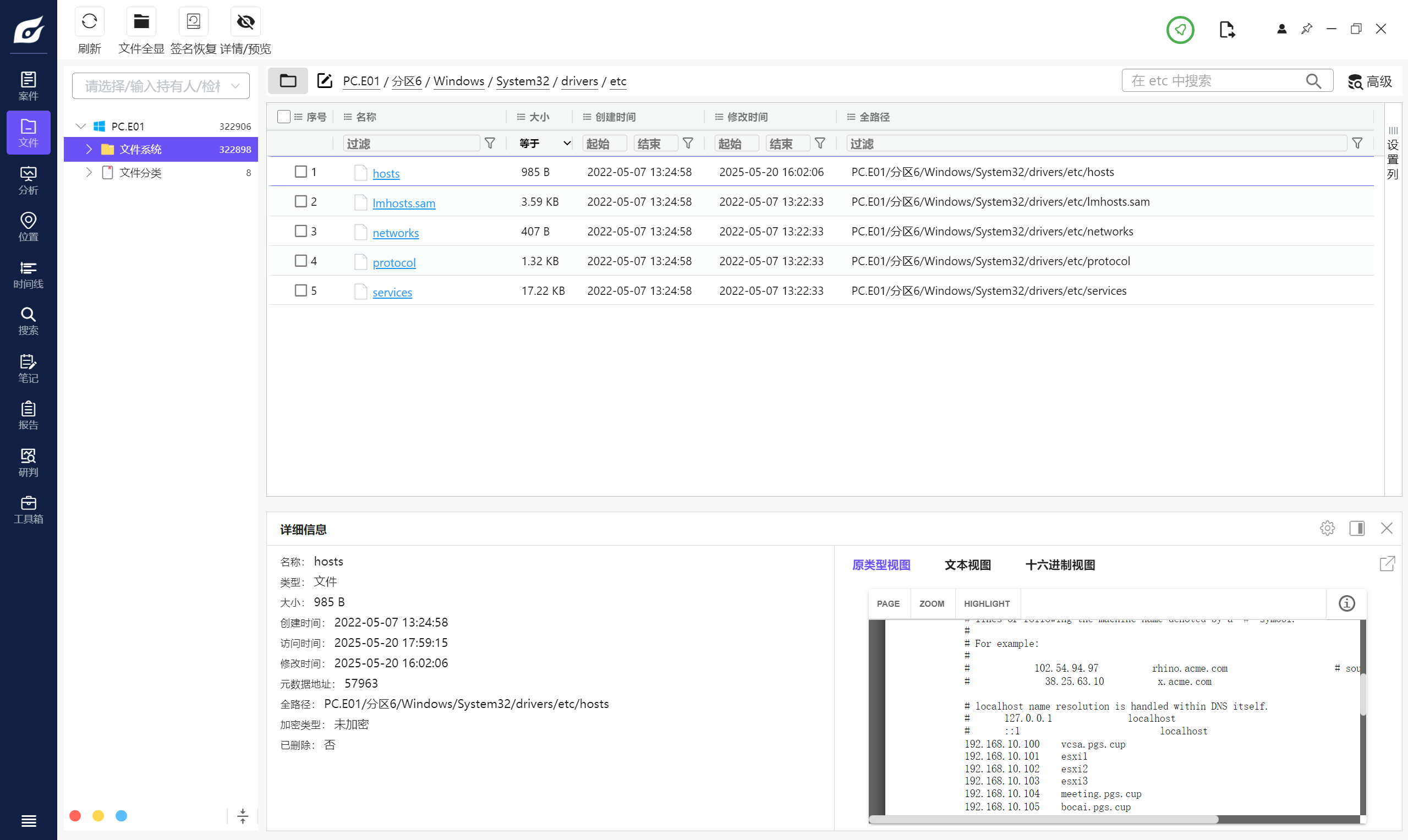Open the 时间线 timeline sidebar section
Screen dimensions: 1408x840
(x=28, y=274)
